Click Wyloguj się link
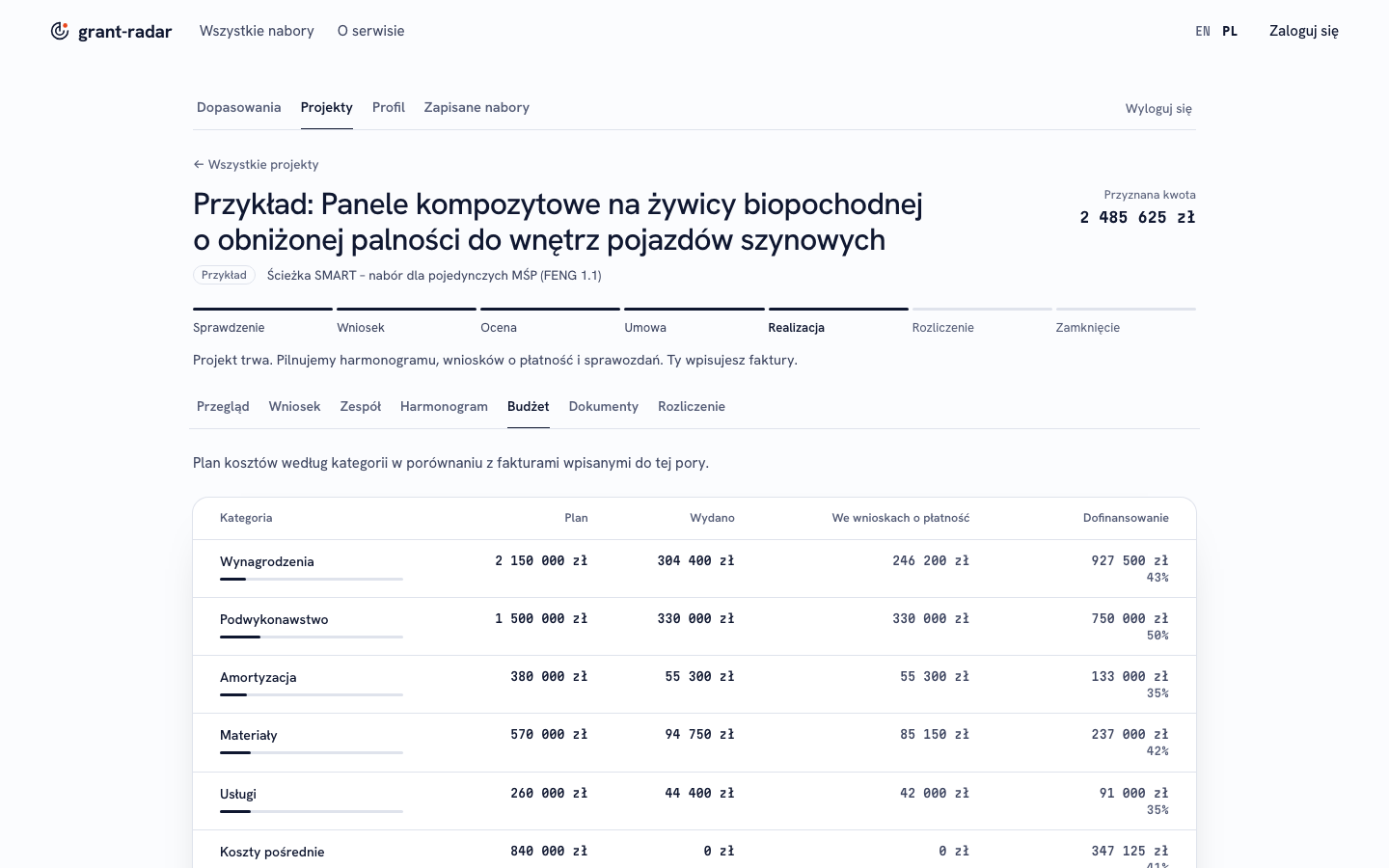This screenshot has width=1389, height=868. [x=1158, y=108]
